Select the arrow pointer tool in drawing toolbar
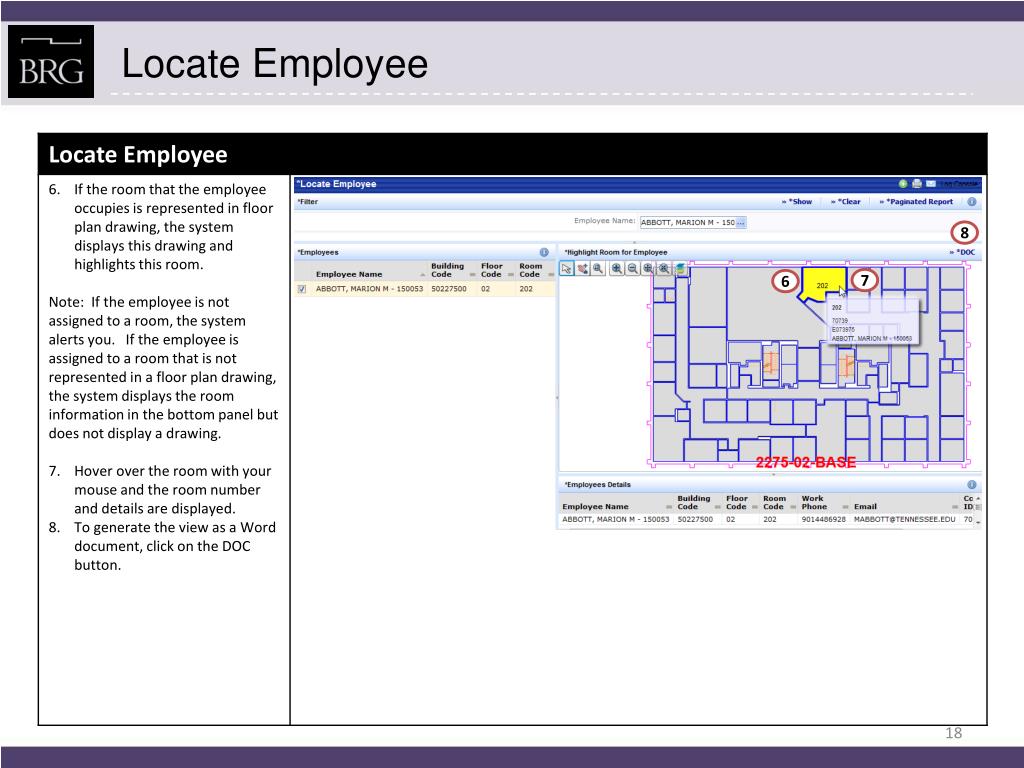The image size is (1024, 768). (566, 268)
